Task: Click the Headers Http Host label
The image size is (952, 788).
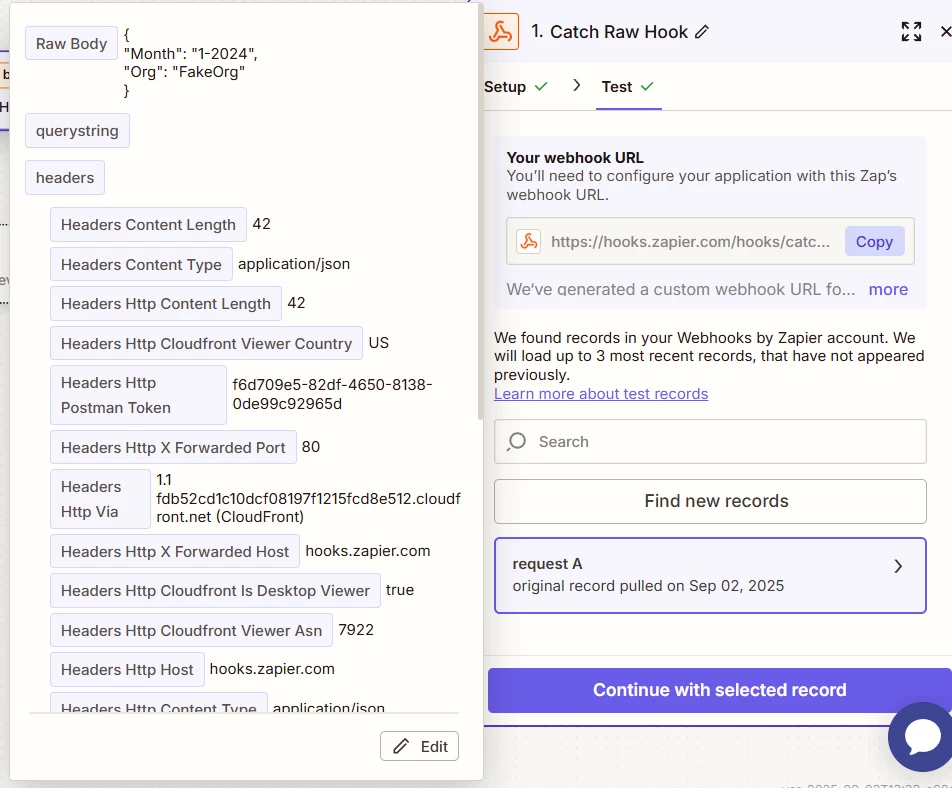Action: [x=127, y=670]
